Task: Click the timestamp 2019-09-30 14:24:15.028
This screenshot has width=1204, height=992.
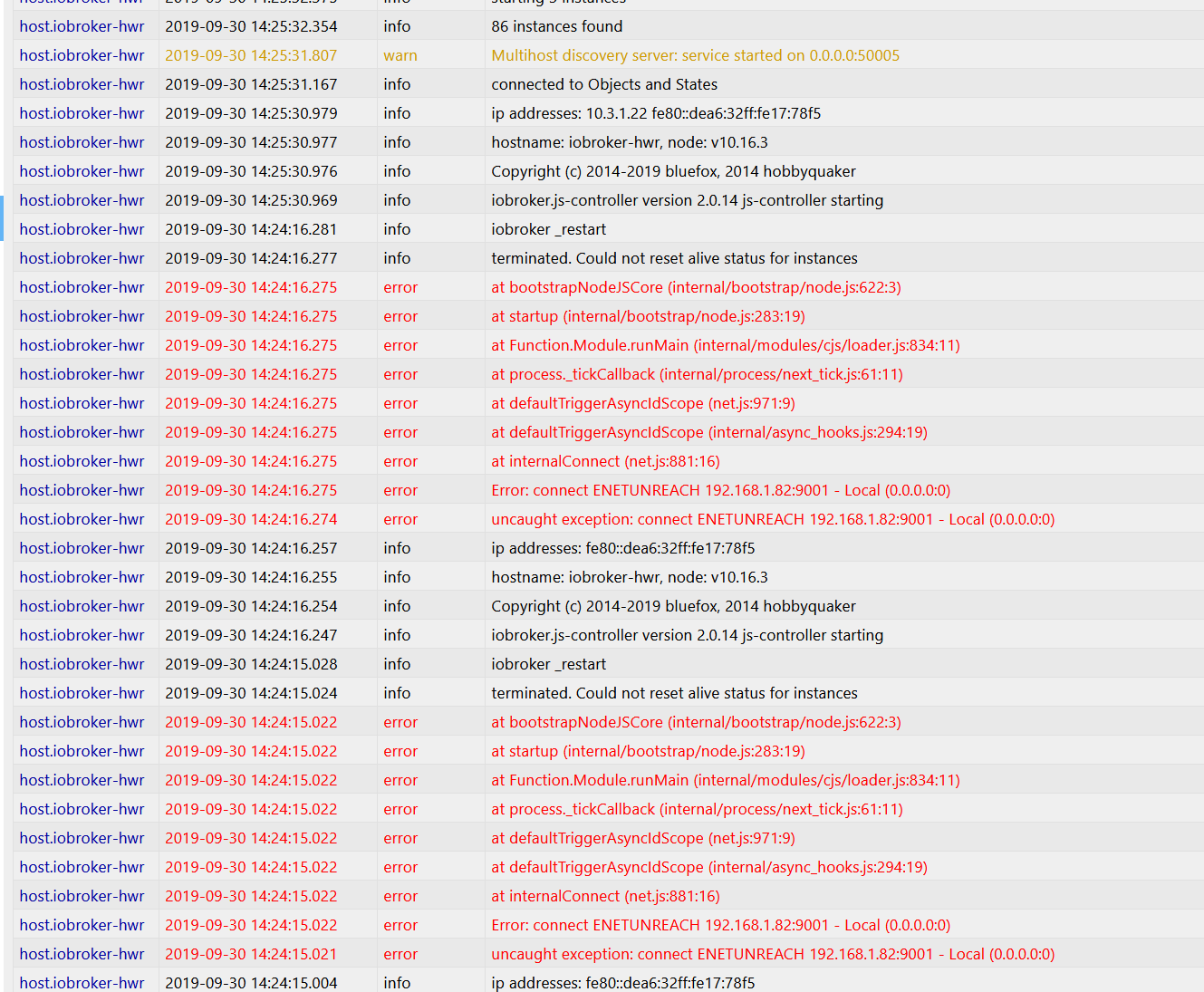Action: tap(251, 664)
